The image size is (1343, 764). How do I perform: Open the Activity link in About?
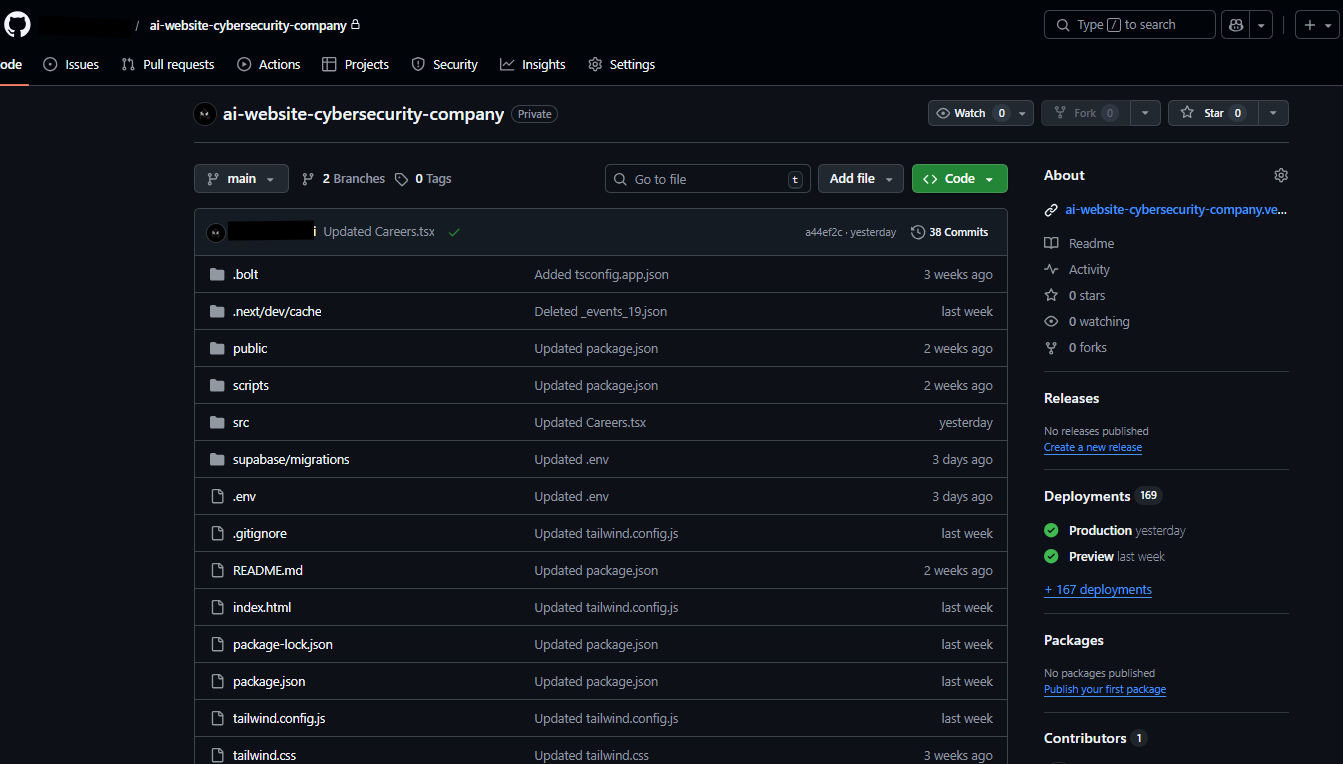pos(1089,269)
